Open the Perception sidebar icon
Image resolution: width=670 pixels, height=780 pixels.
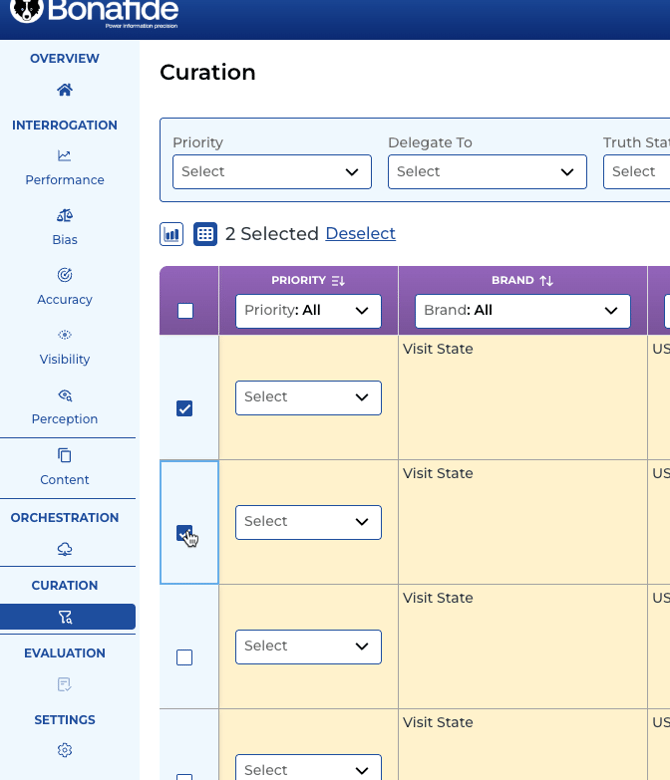tap(65, 395)
